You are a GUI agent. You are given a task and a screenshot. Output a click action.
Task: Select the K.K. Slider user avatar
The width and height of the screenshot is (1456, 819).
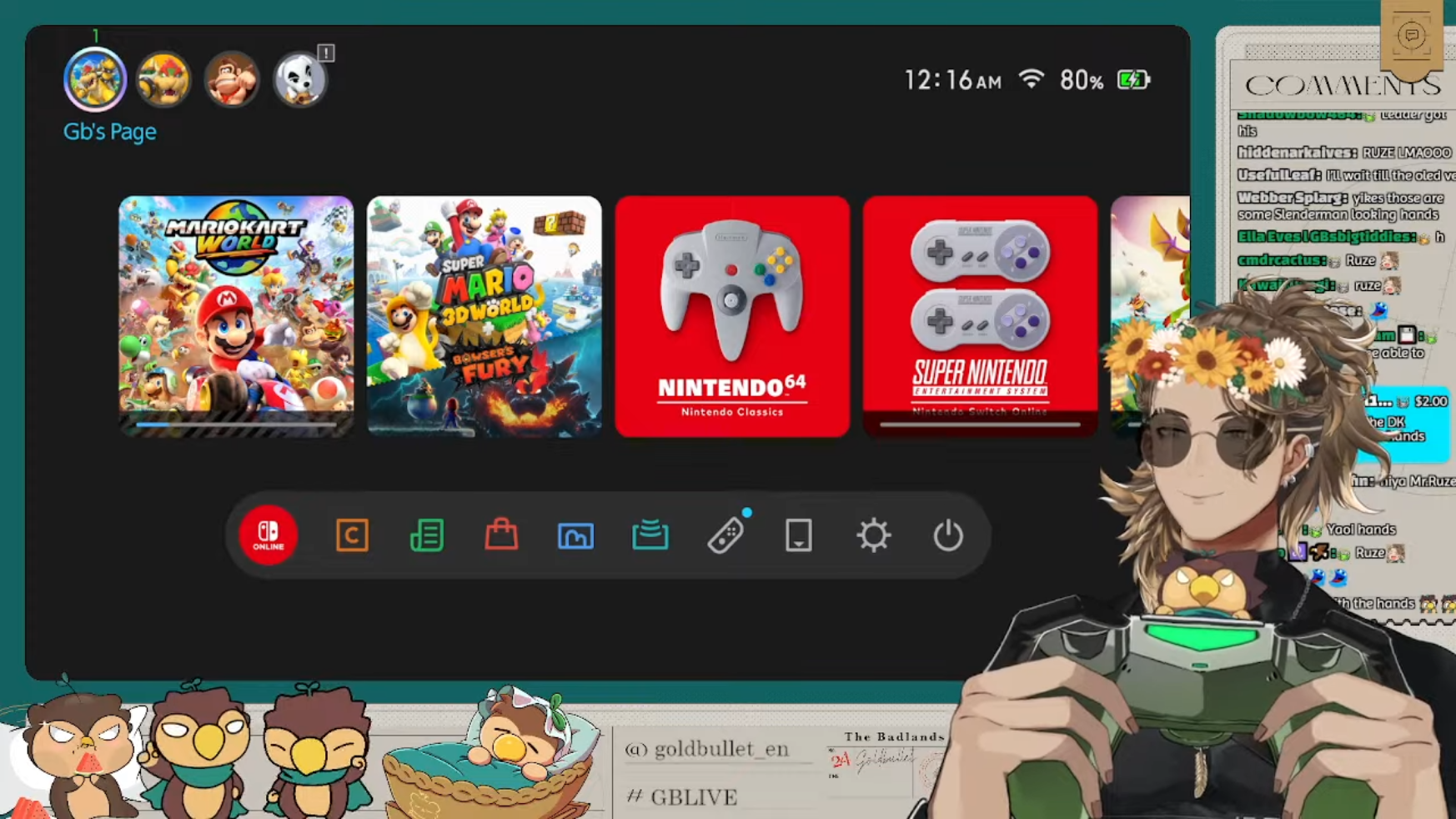point(300,80)
